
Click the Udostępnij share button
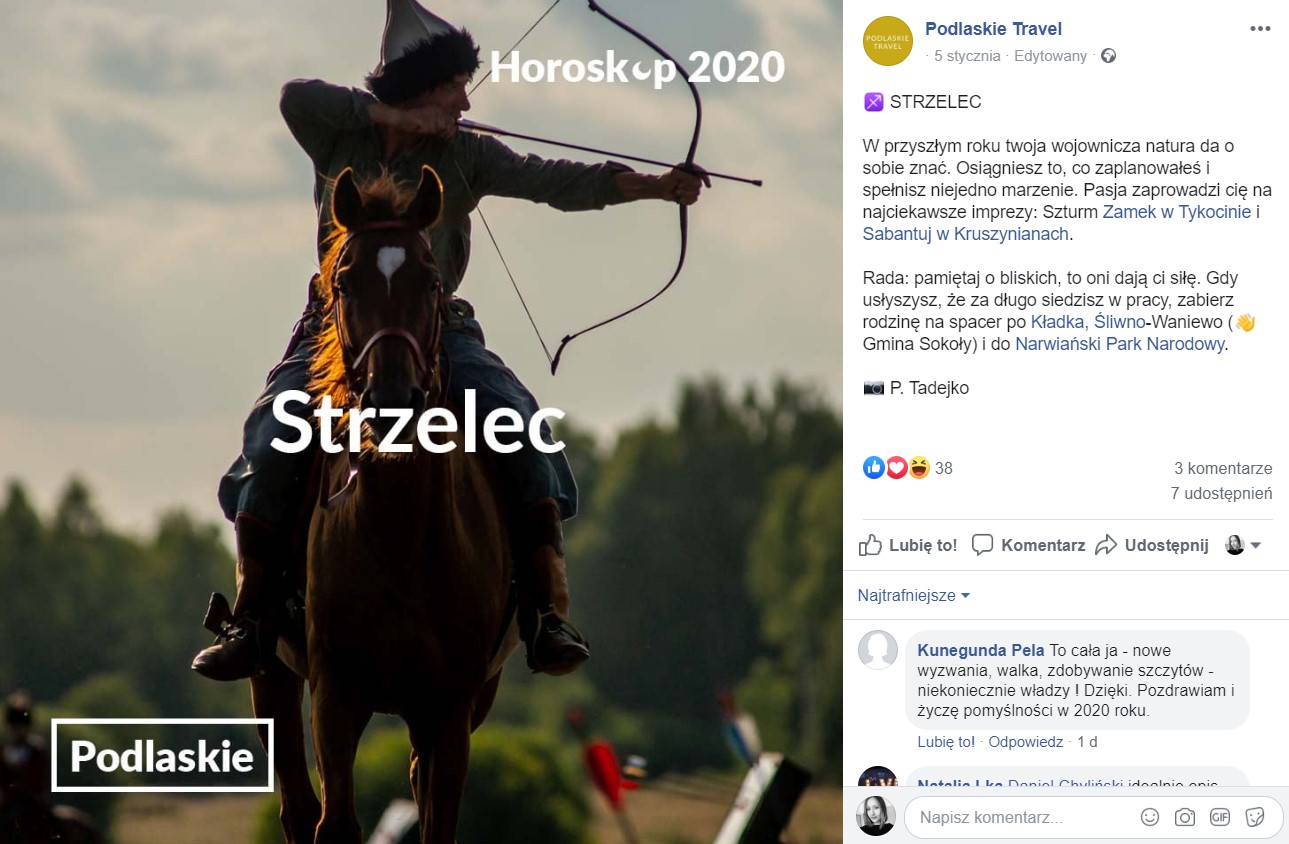tap(1152, 545)
